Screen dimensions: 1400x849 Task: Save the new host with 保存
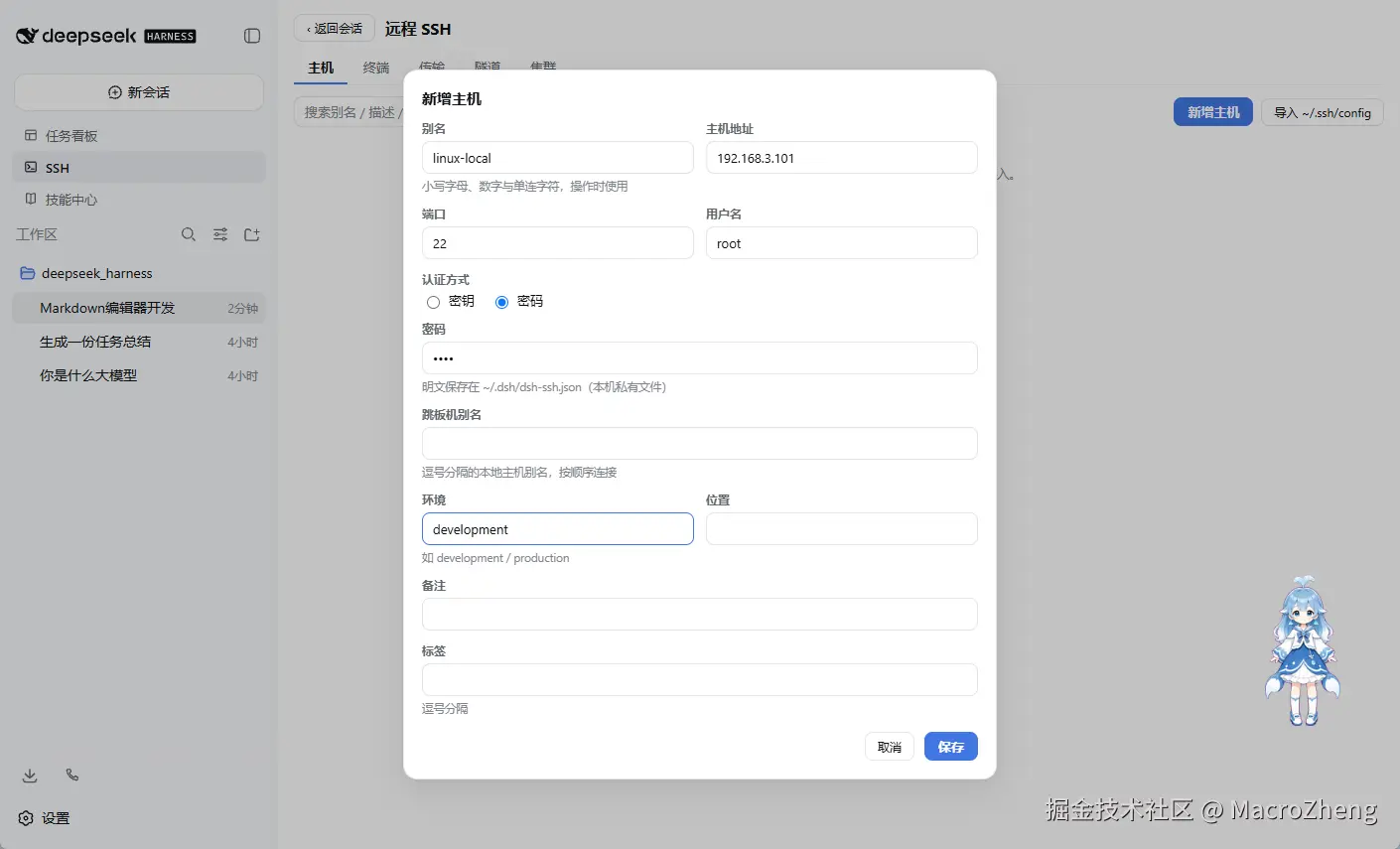pos(951,747)
